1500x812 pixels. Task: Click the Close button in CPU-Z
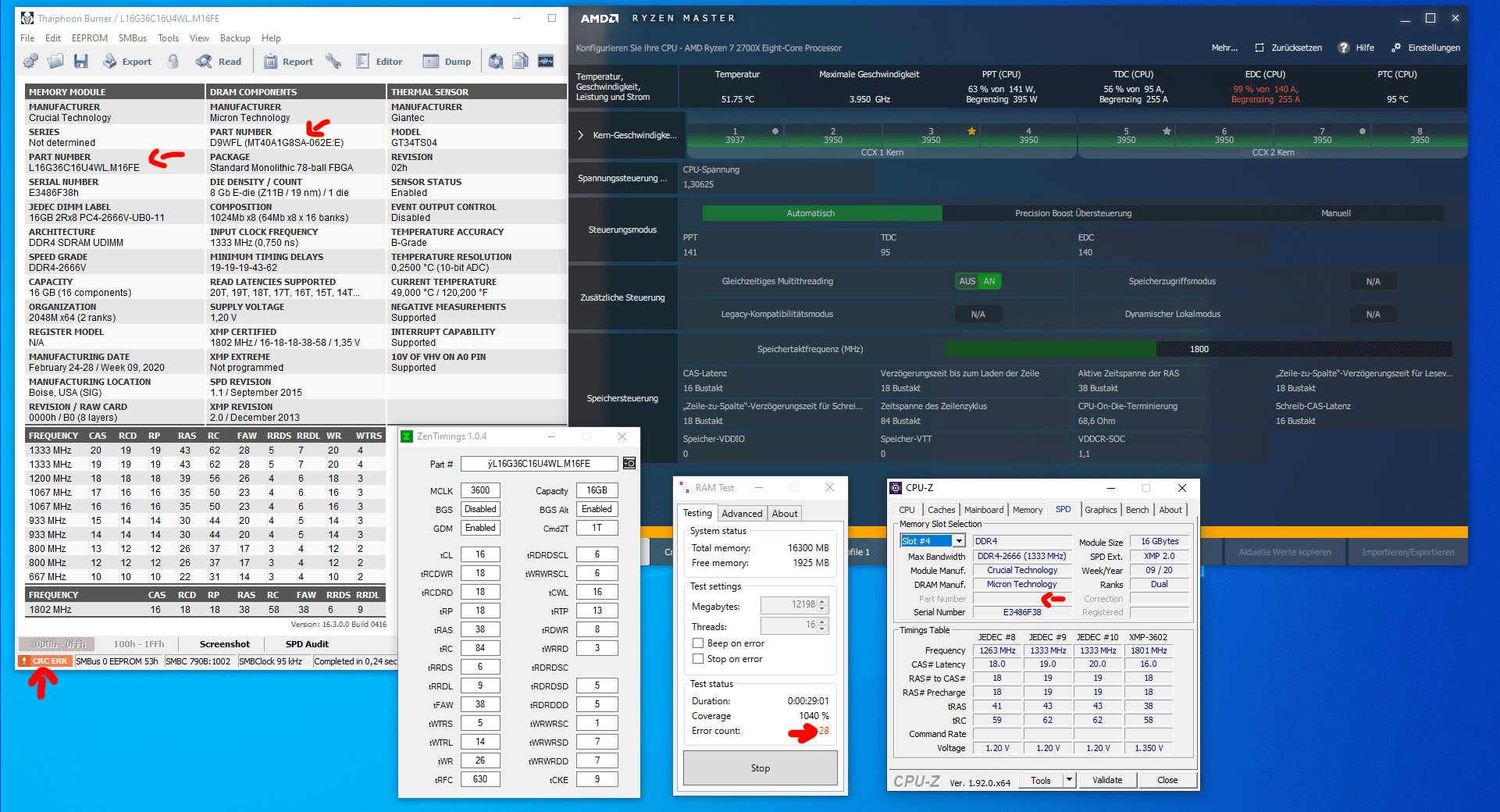tap(1167, 780)
